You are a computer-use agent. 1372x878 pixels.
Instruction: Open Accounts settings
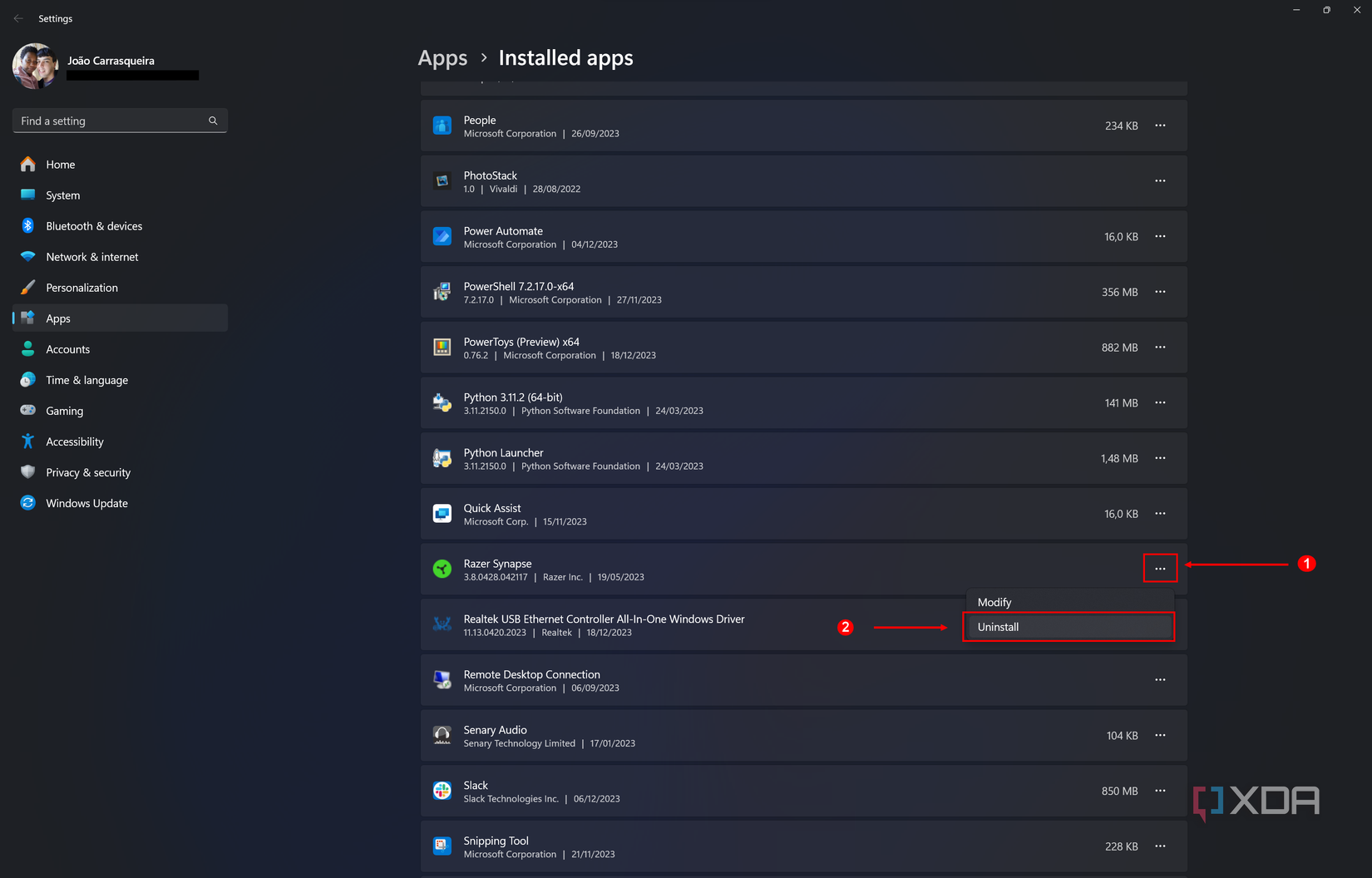(x=120, y=349)
